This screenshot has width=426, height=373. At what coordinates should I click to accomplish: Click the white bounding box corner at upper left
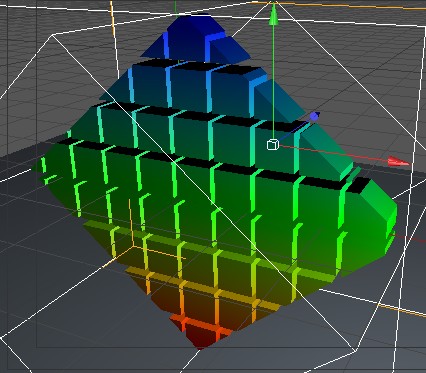pyautogui.click(x=51, y=35)
